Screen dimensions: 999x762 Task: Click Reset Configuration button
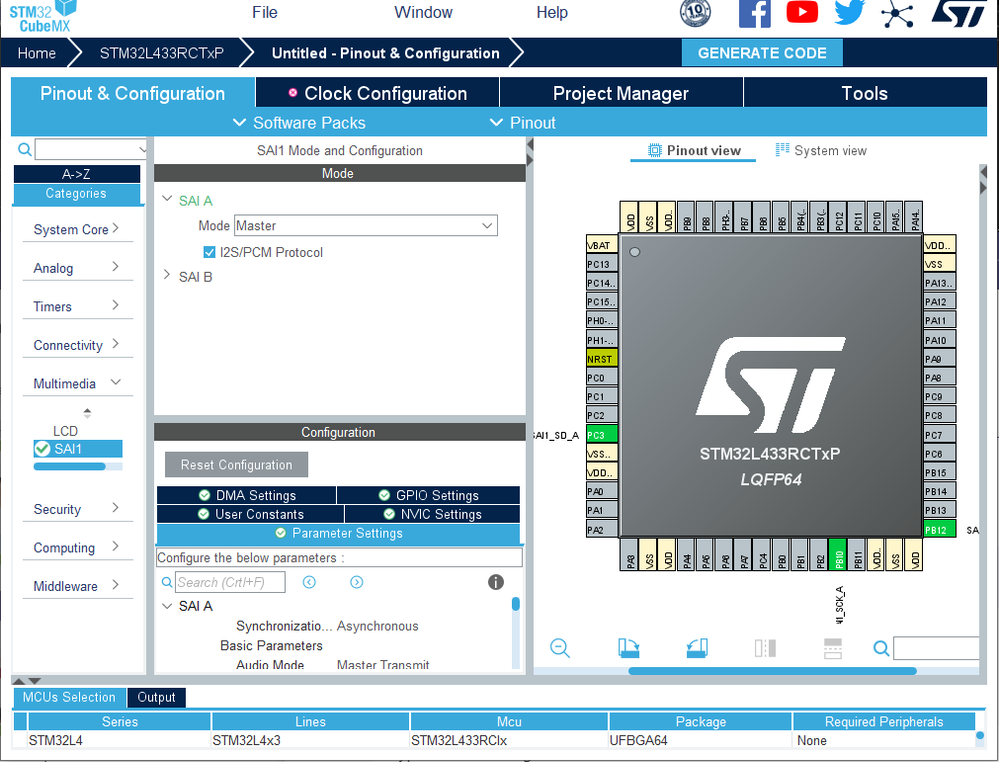(x=236, y=464)
